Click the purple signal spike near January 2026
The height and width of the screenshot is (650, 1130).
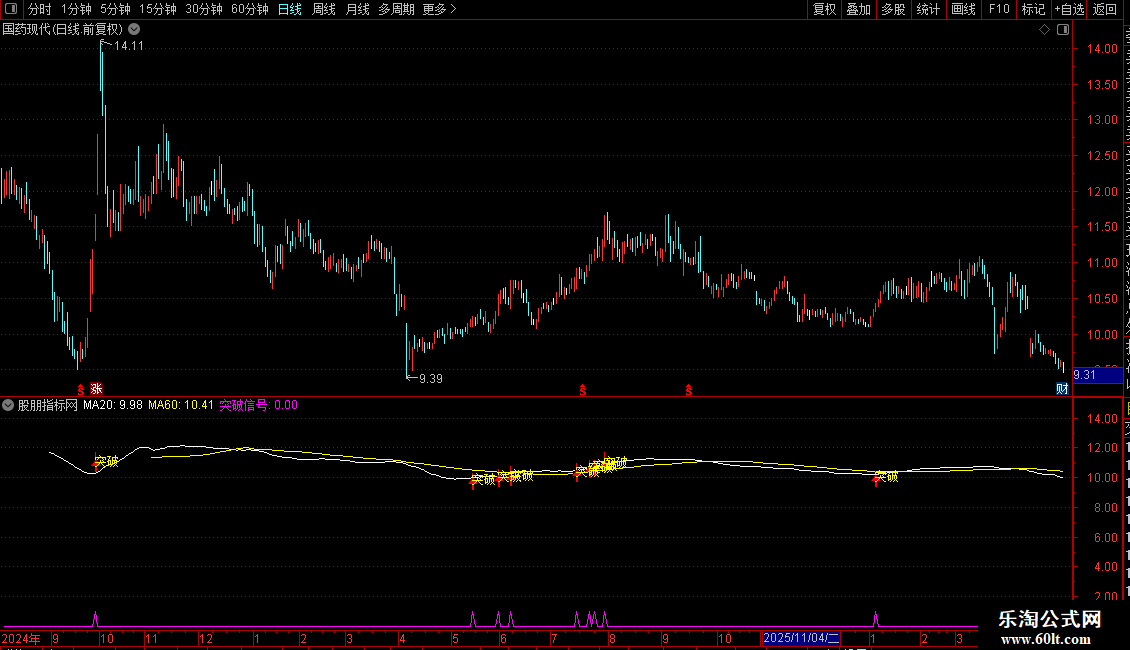click(876, 619)
